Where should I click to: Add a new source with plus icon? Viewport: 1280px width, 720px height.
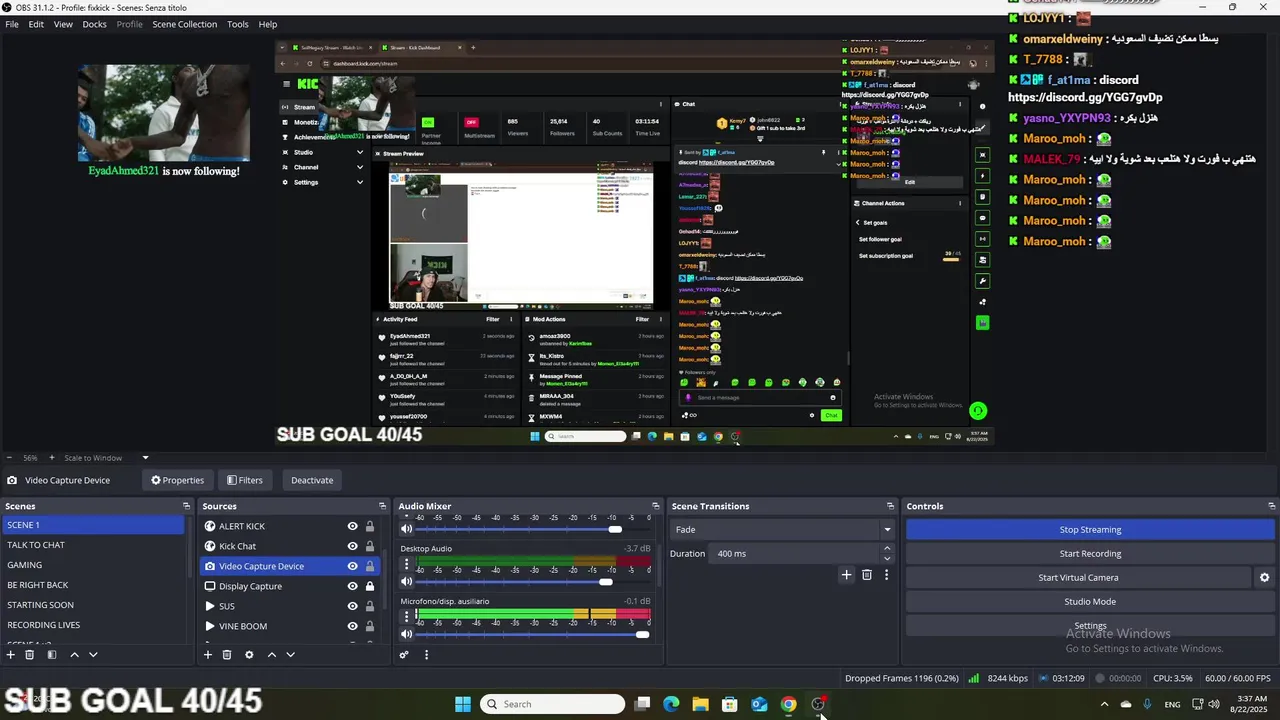tap(208, 655)
